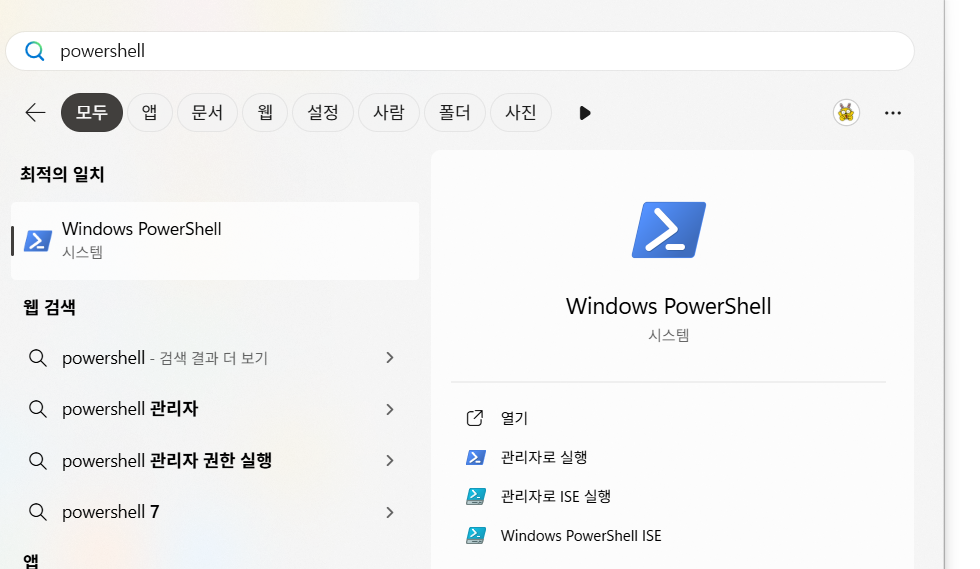Viewport: 980px width, 569px height.
Task: Expand chevron beside powershell 관리자
Action: click(x=389, y=409)
